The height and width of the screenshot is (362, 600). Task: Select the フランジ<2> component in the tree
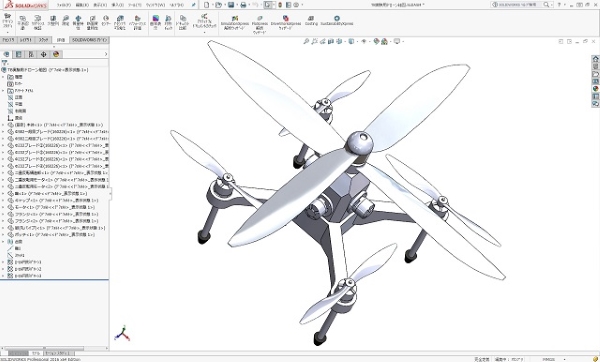(x=56, y=221)
